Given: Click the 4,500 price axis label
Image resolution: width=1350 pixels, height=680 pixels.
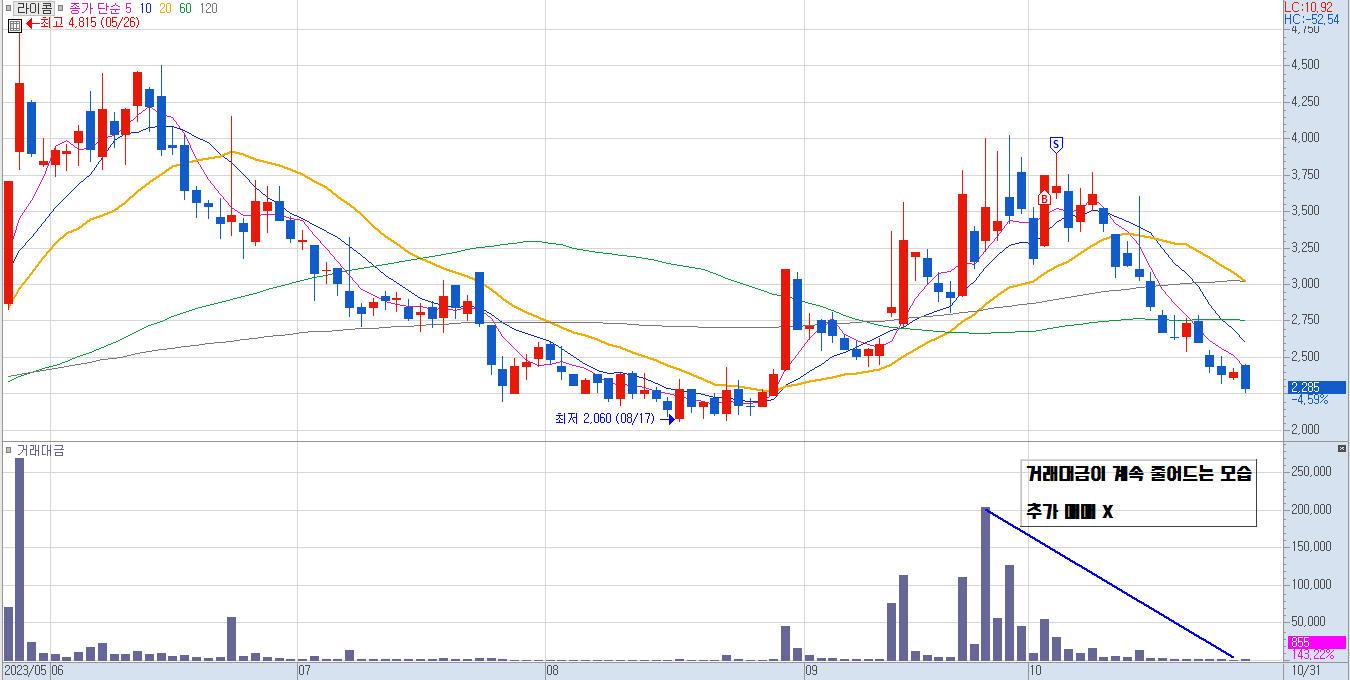Looking at the screenshot, I should pyautogui.click(x=1304, y=65).
